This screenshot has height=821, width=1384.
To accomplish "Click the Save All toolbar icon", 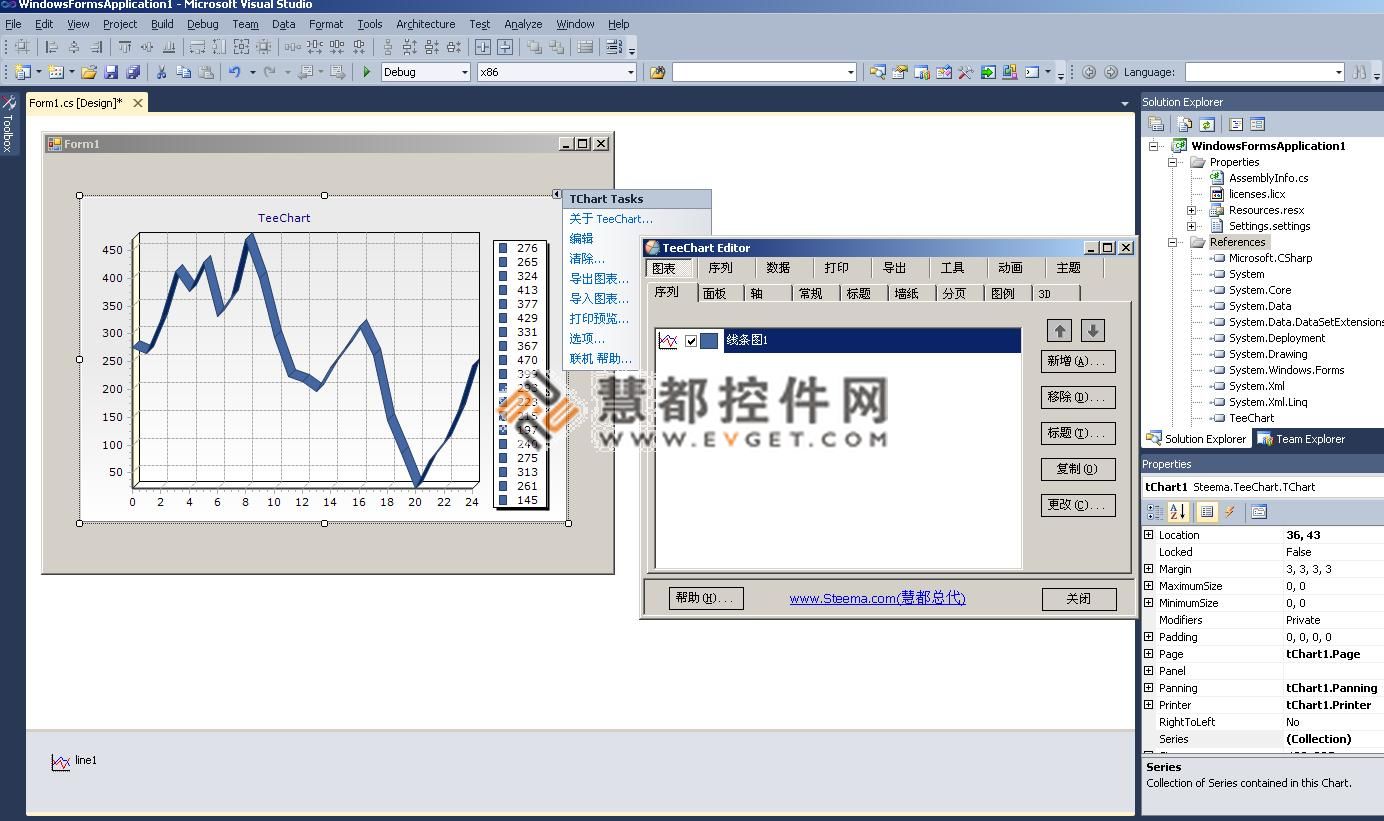I will 132,72.
